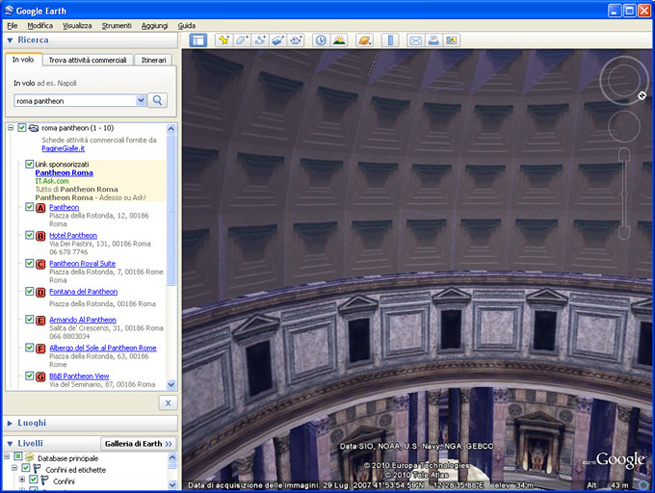Click the Print icon in toolbar

[x=434, y=41]
